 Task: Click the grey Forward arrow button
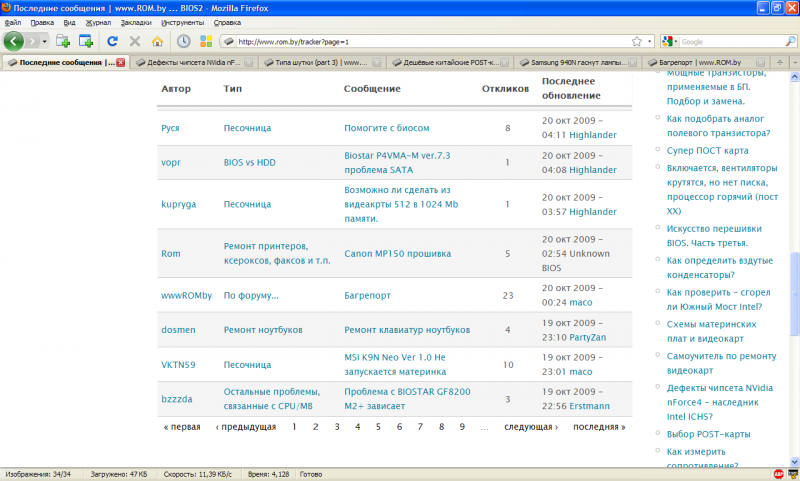click(32, 41)
